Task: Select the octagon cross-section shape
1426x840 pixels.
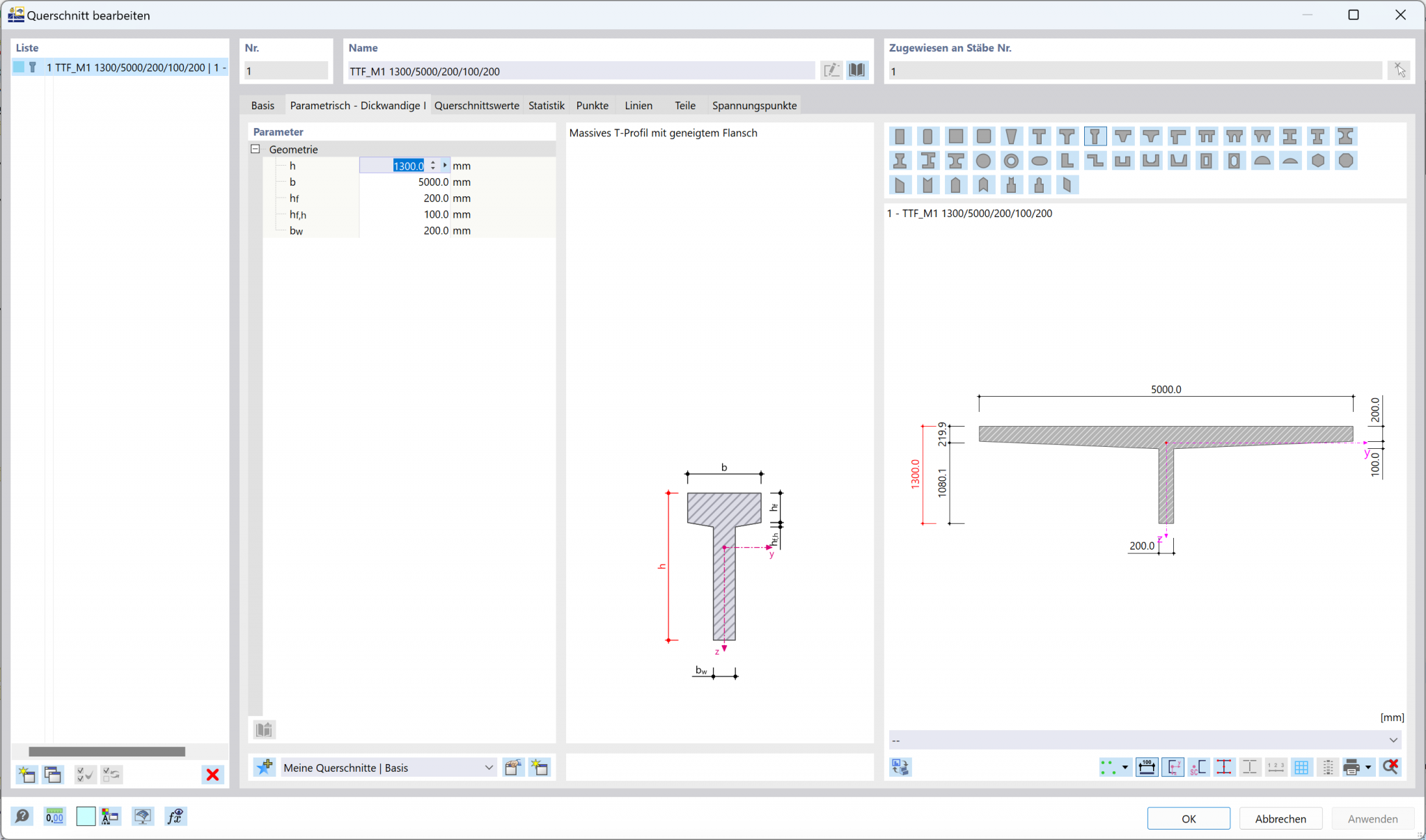Action: coord(1345,161)
